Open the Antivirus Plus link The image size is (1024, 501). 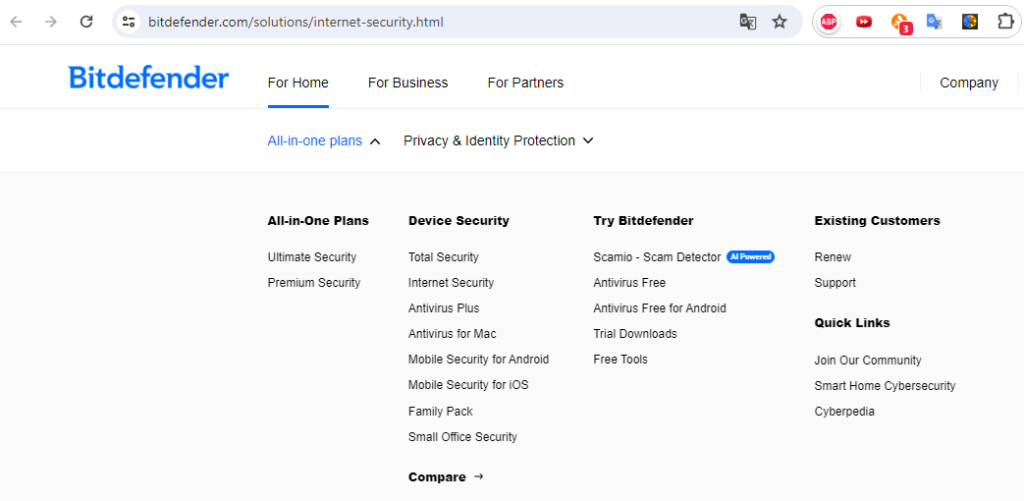point(444,308)
